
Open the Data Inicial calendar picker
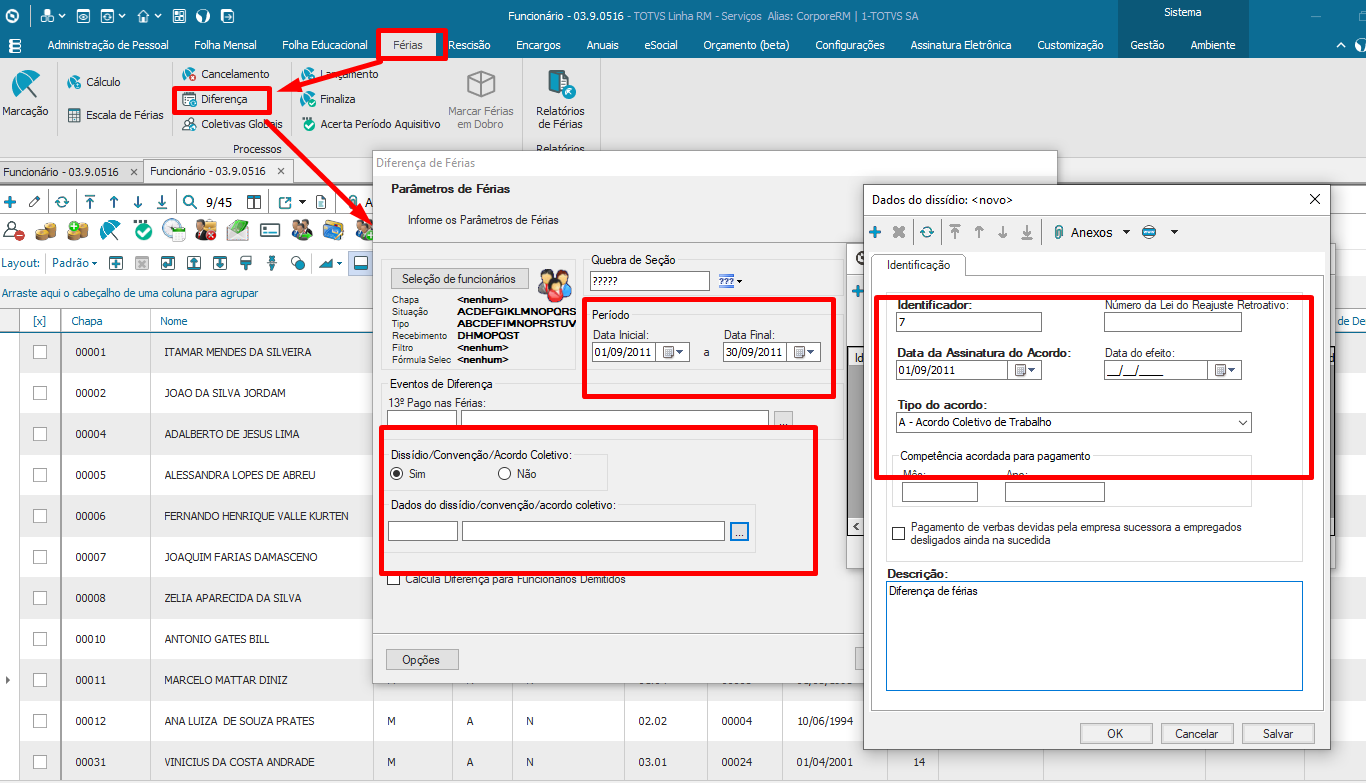[x=671, y=352]
